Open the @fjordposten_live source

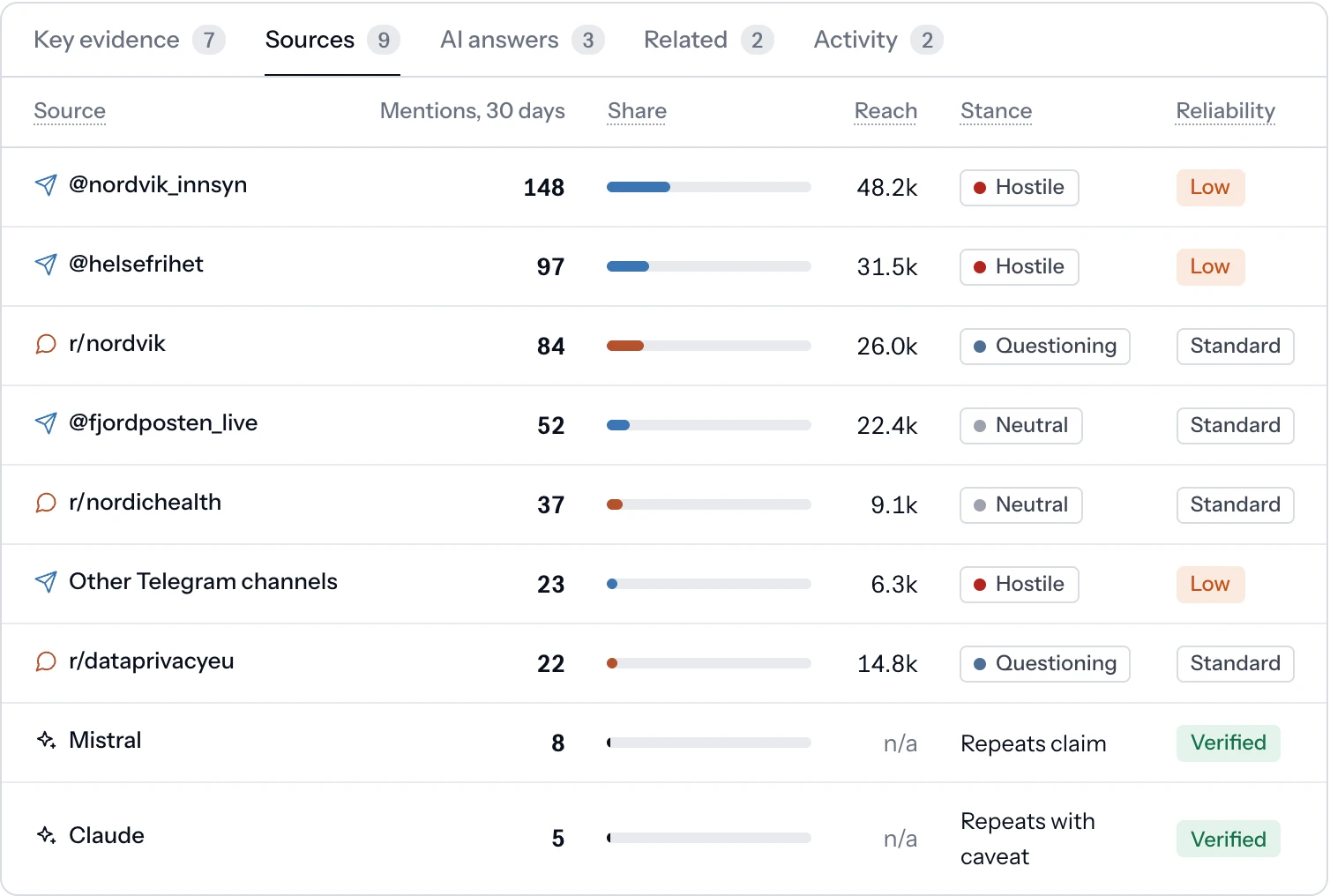point(163,423)
